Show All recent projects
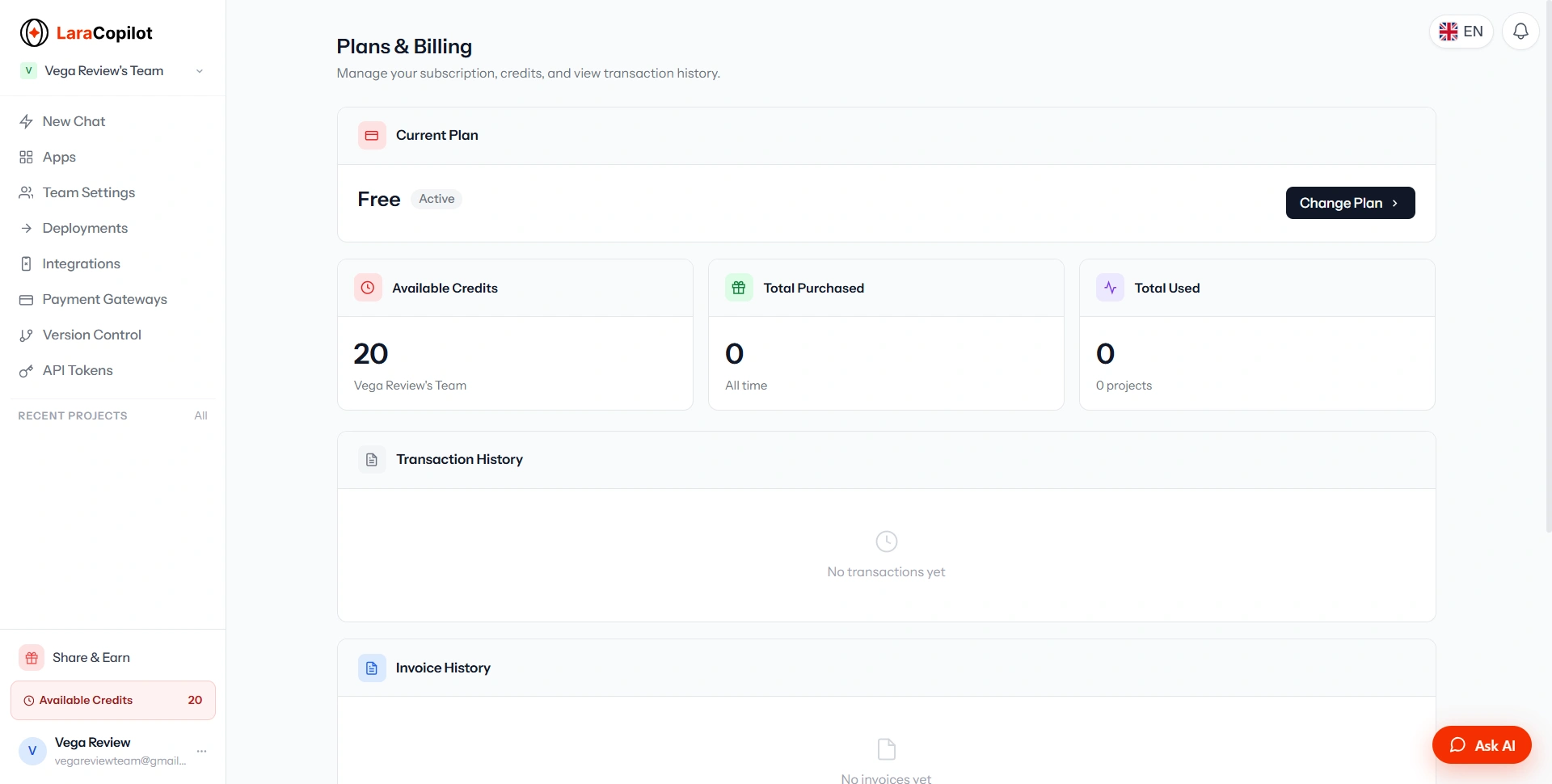The image size is (1552, 784). tap(200, 415)
